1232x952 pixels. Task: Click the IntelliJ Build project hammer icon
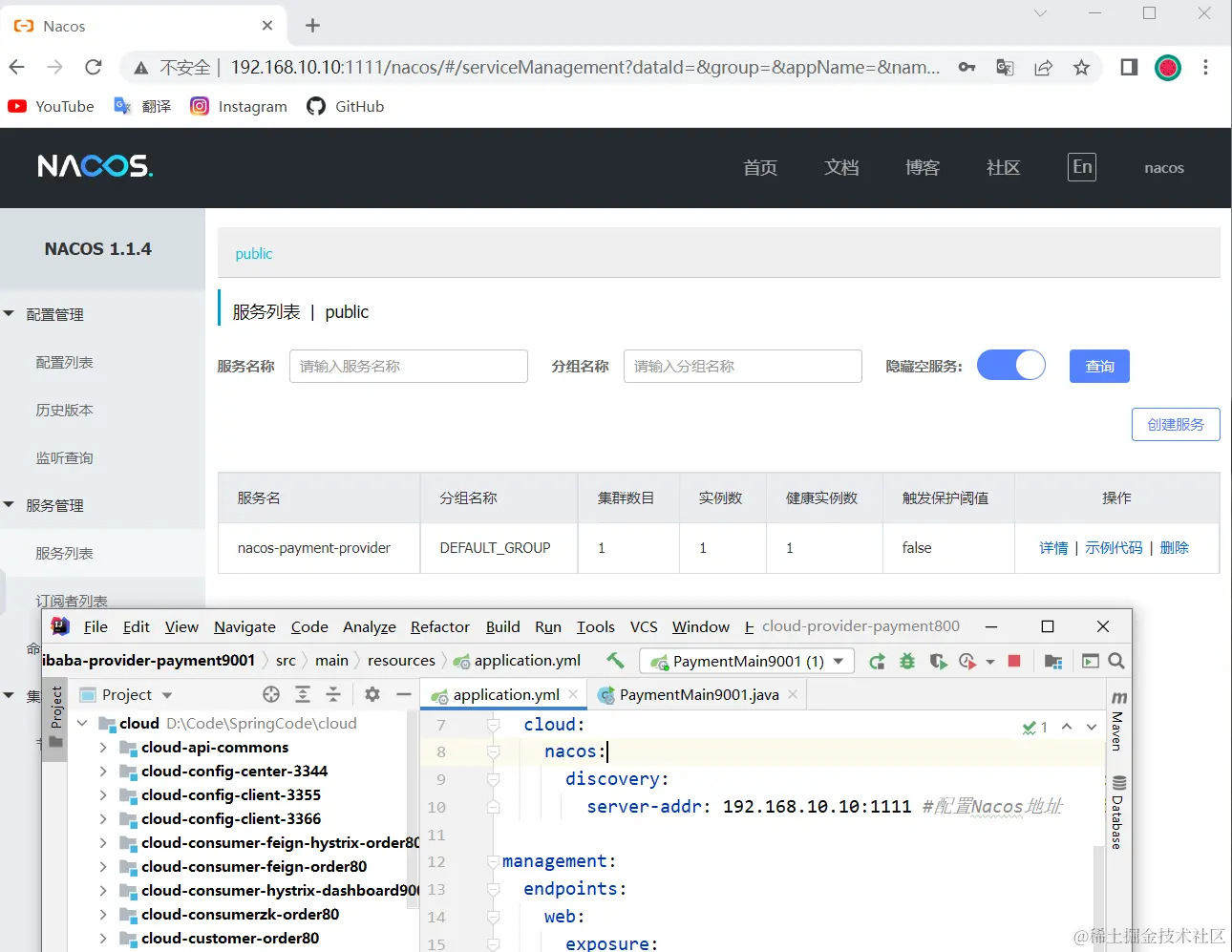[x=615, y=660]
